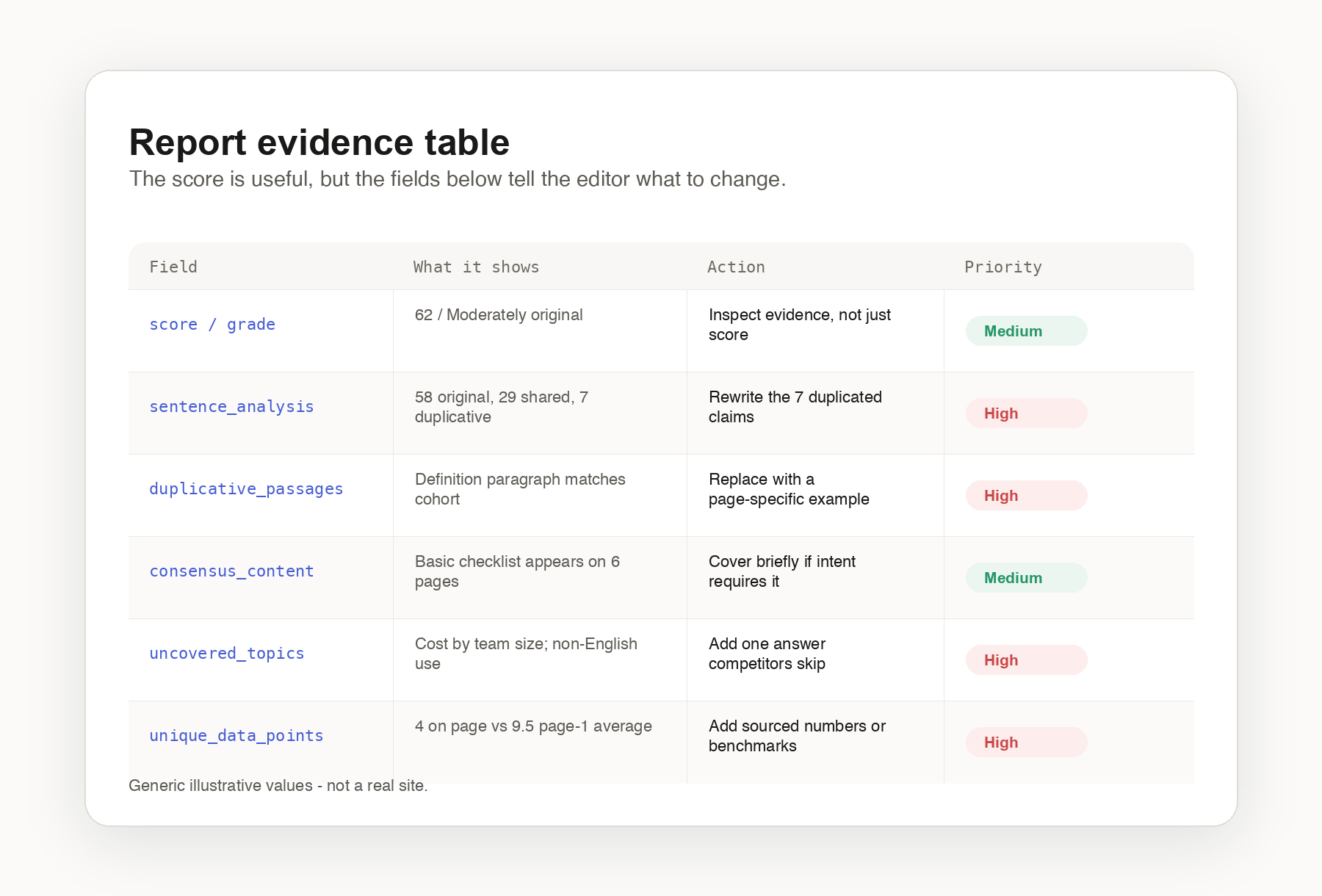Screen dimensions: 1322x896
Task: Click 'Inspect evidence, not just score' action
Action: (800, 325)
